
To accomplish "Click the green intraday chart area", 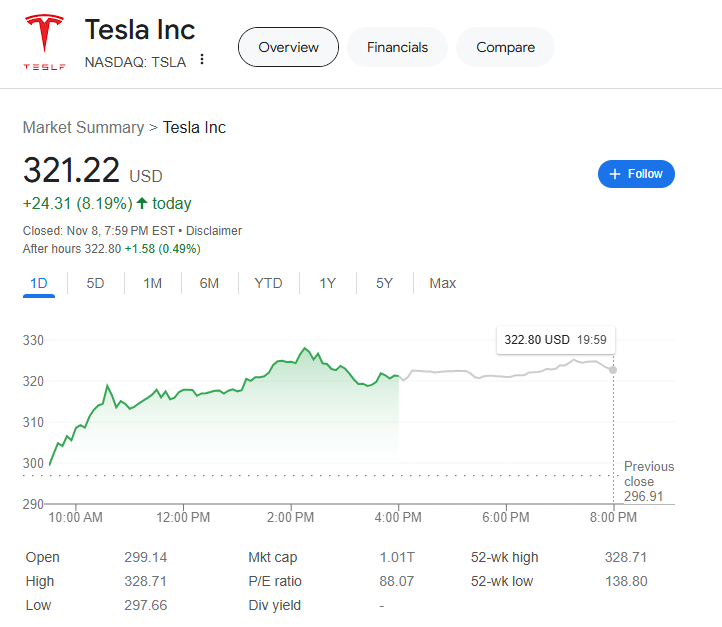I will coord(250,420).
